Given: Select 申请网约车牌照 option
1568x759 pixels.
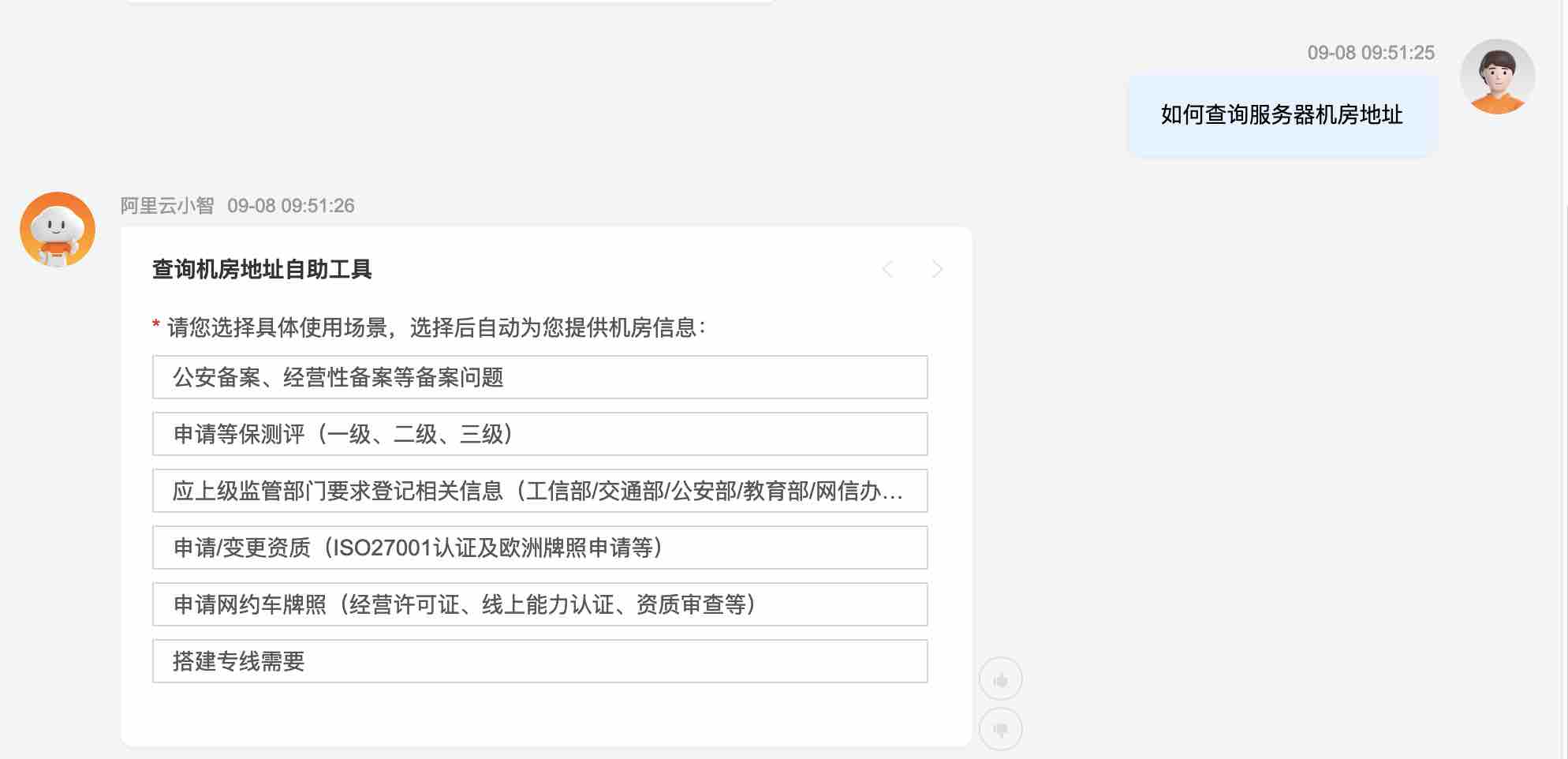Looking at the screenshot, I should tap(539, 604).
